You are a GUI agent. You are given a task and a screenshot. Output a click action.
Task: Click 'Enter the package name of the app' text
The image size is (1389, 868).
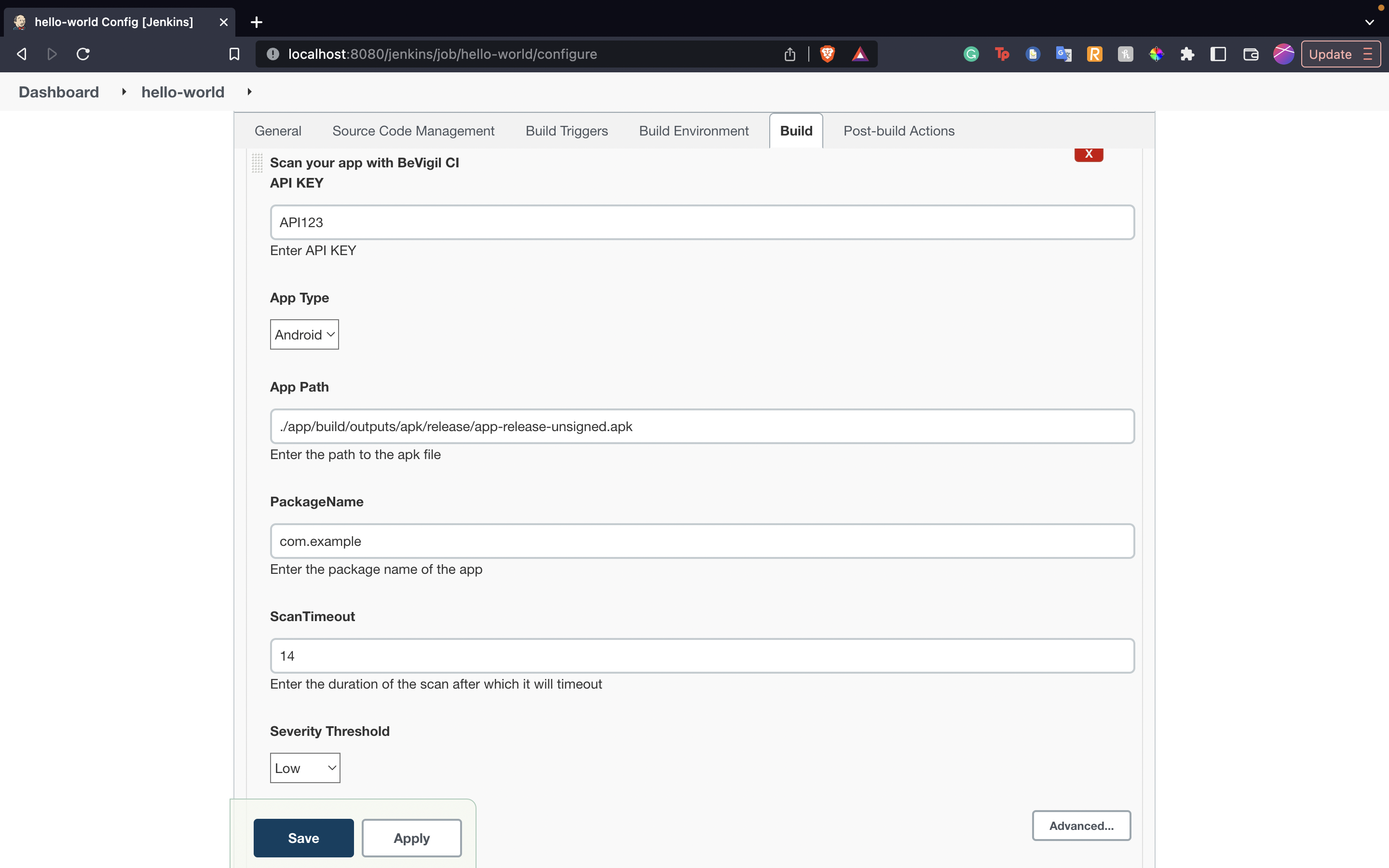376,569
